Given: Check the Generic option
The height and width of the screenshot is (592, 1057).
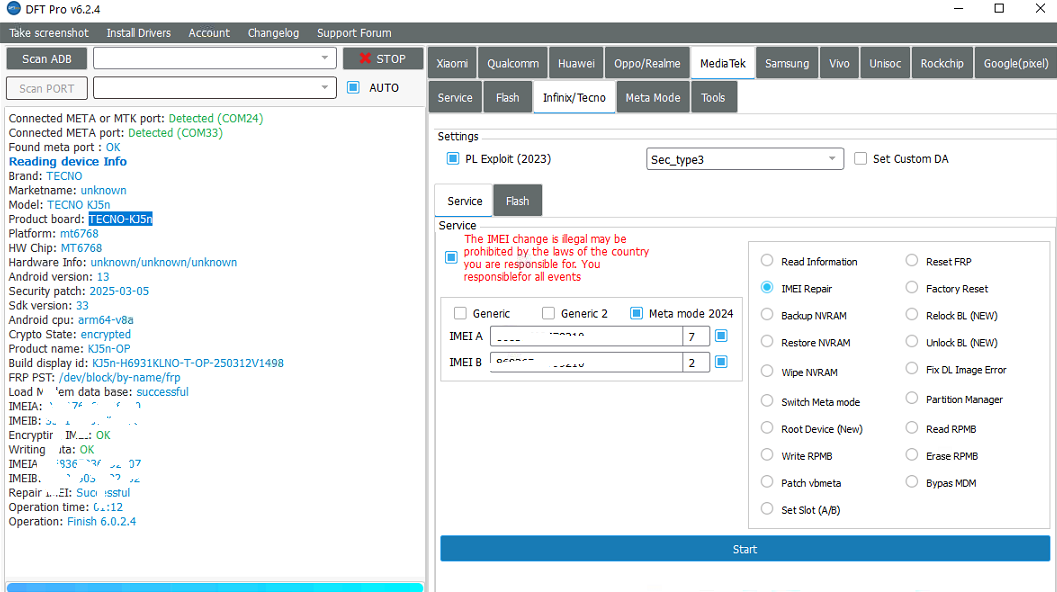Looking at the screenshot, I should click(460, 313).
